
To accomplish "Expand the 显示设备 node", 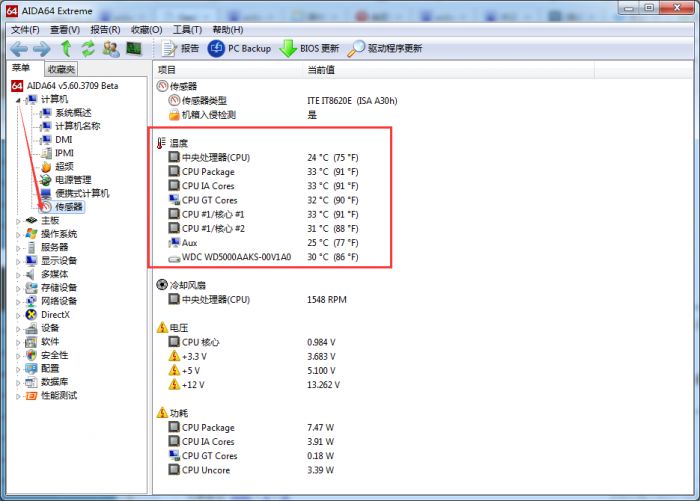I will (x=18, y=261).
